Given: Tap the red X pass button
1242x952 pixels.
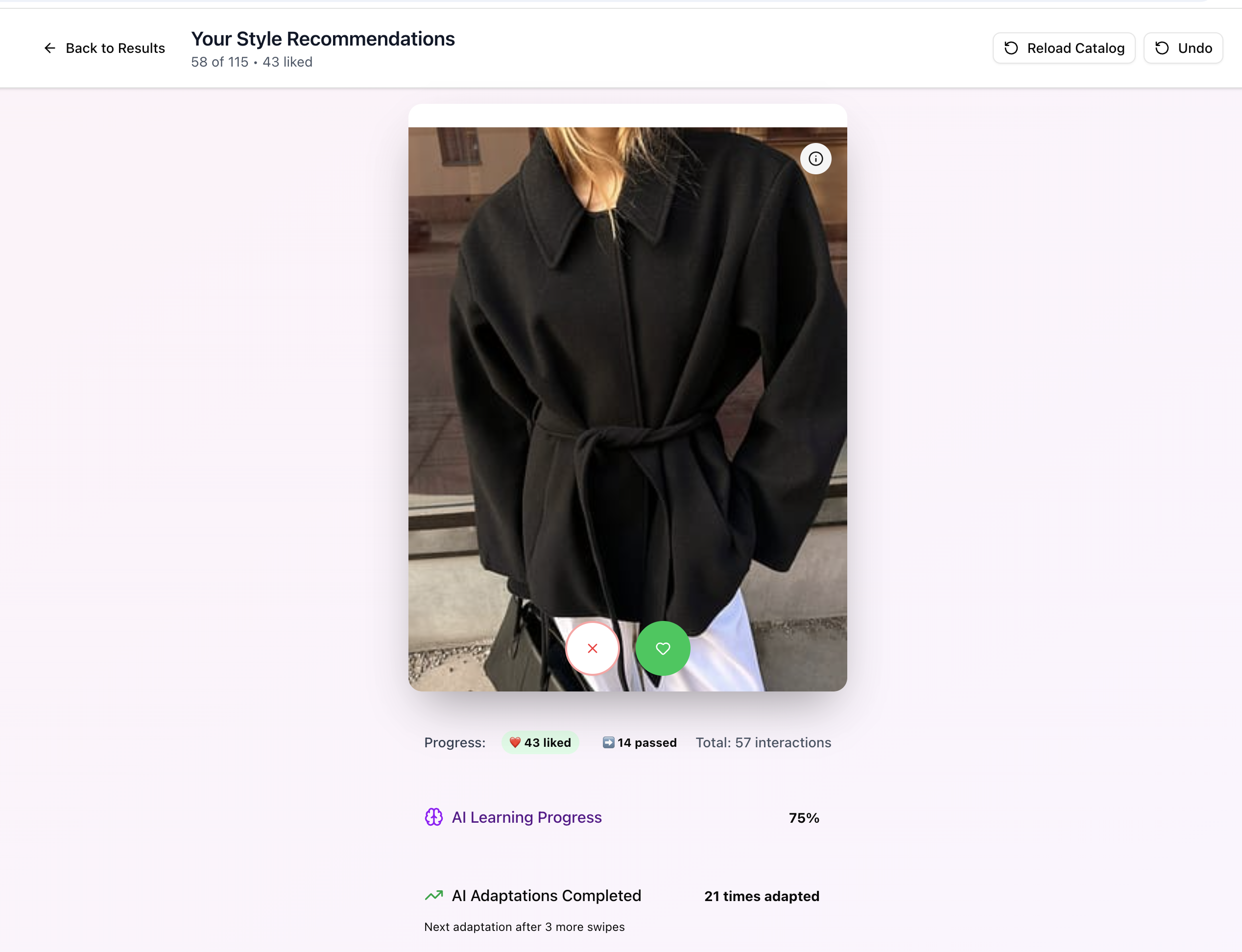Looking at the screenshot, I should click(592, 648).
